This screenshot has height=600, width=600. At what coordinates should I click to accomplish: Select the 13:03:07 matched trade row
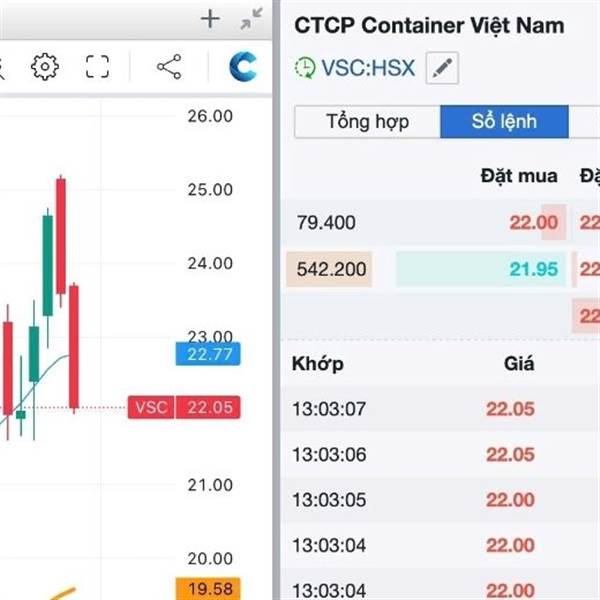[440, 409]
